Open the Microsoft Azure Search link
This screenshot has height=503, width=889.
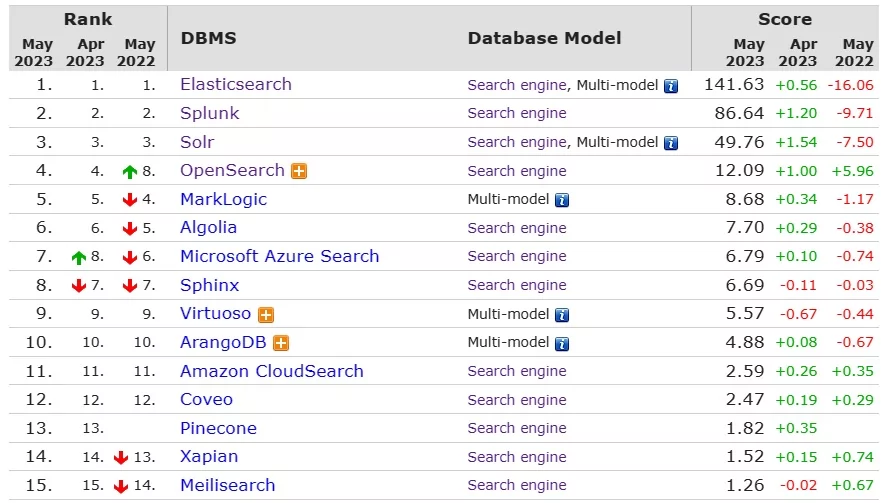click(x=280, y=256)
